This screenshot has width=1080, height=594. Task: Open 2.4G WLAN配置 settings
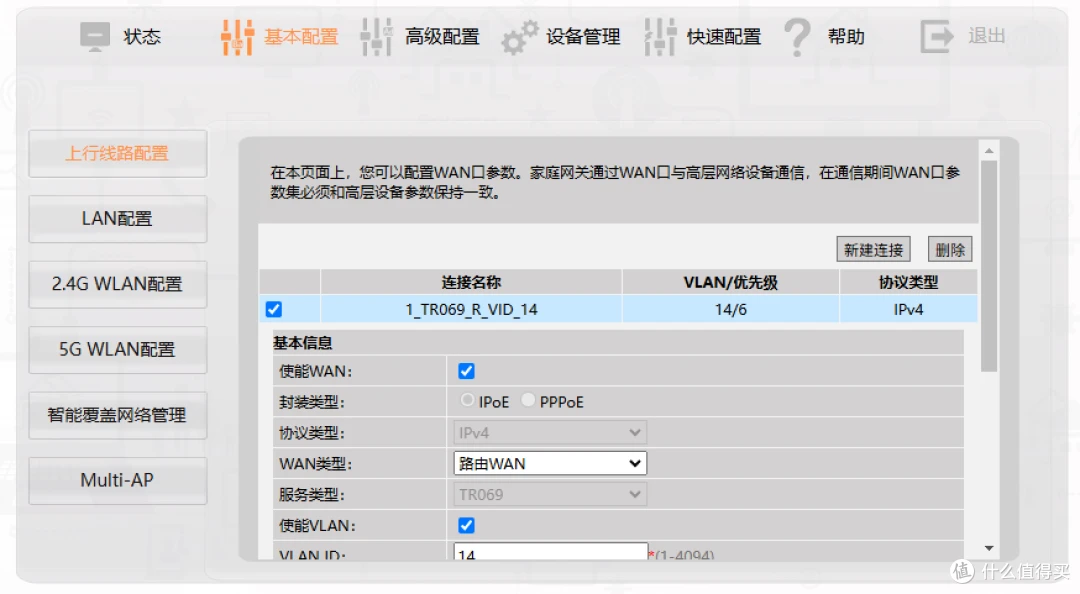click(x=118, y=285)
